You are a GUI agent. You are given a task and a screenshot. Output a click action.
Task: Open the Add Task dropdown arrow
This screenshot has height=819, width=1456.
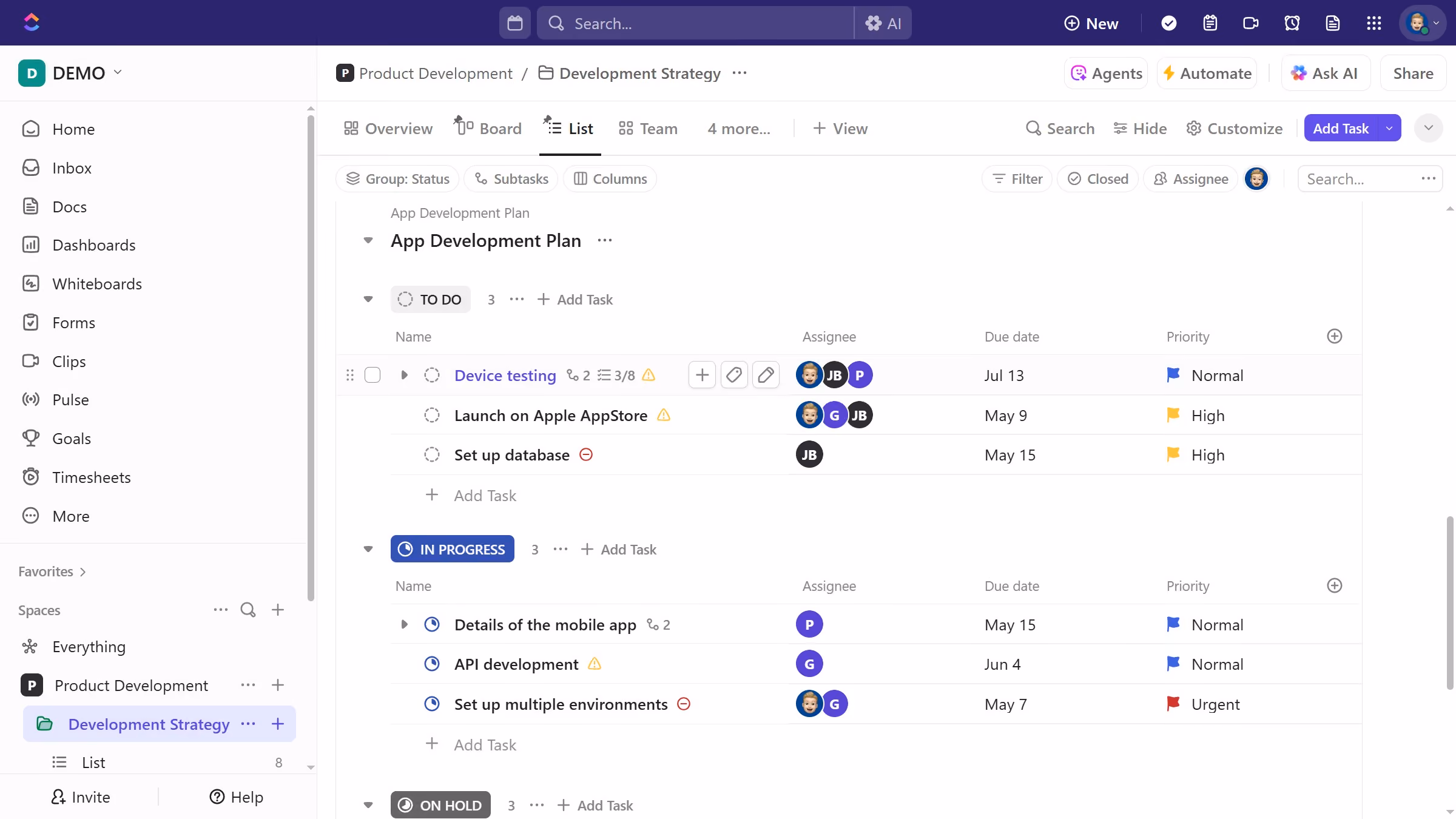click(x=1389, y=128)
